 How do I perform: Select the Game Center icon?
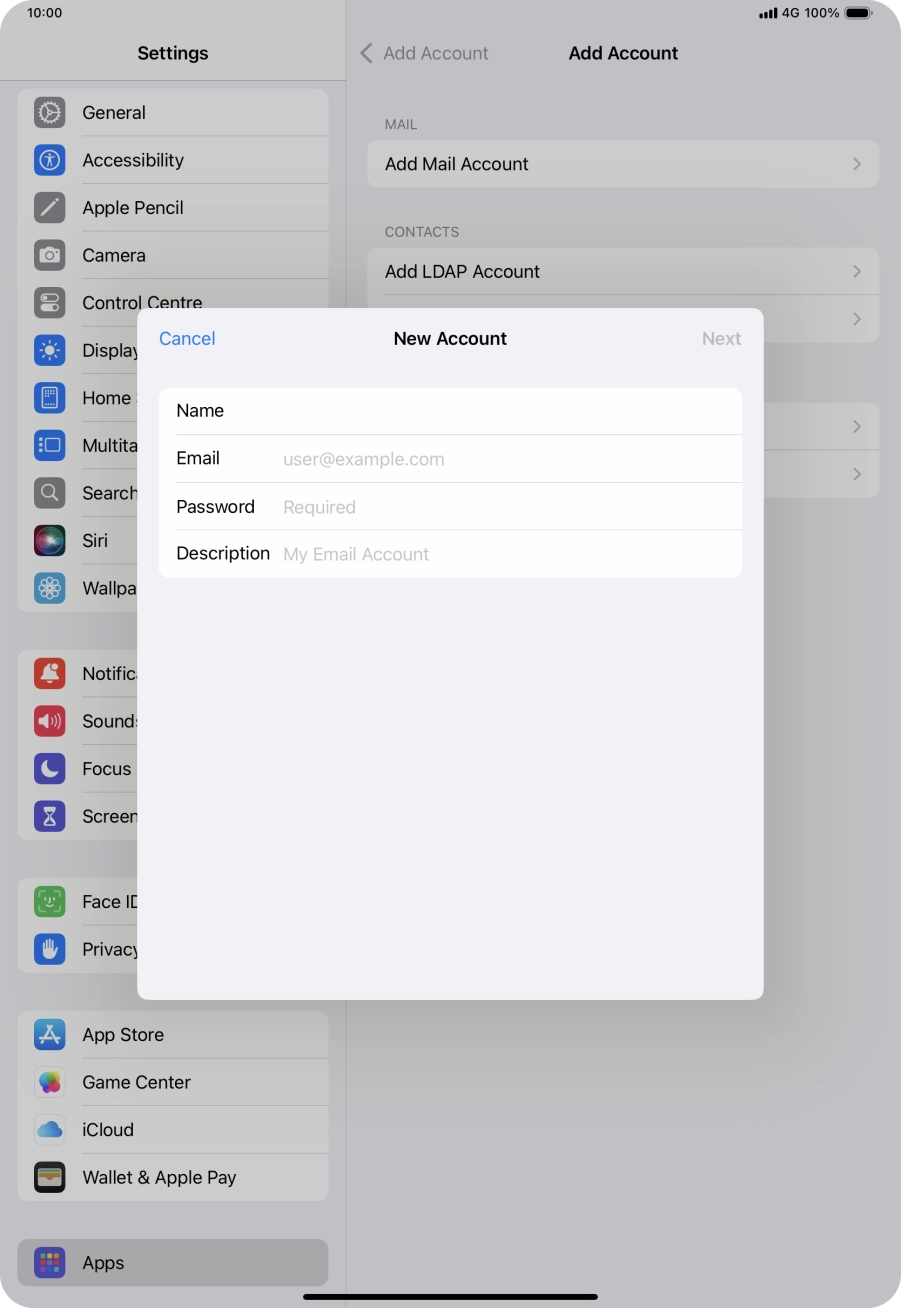click(x=49, y=1082)
